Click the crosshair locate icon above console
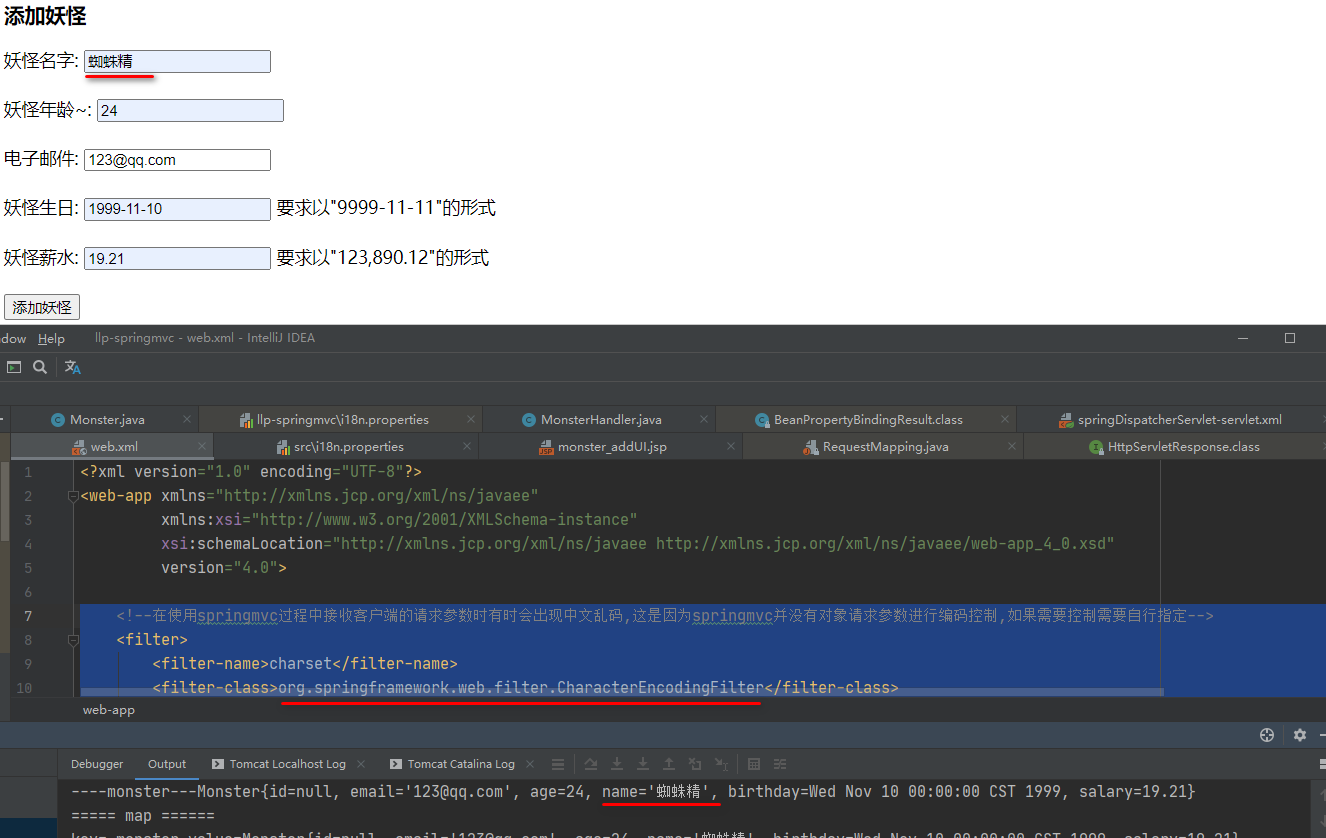The width and height of the screenshot is (1326, 838). [x=1267, y=735]
